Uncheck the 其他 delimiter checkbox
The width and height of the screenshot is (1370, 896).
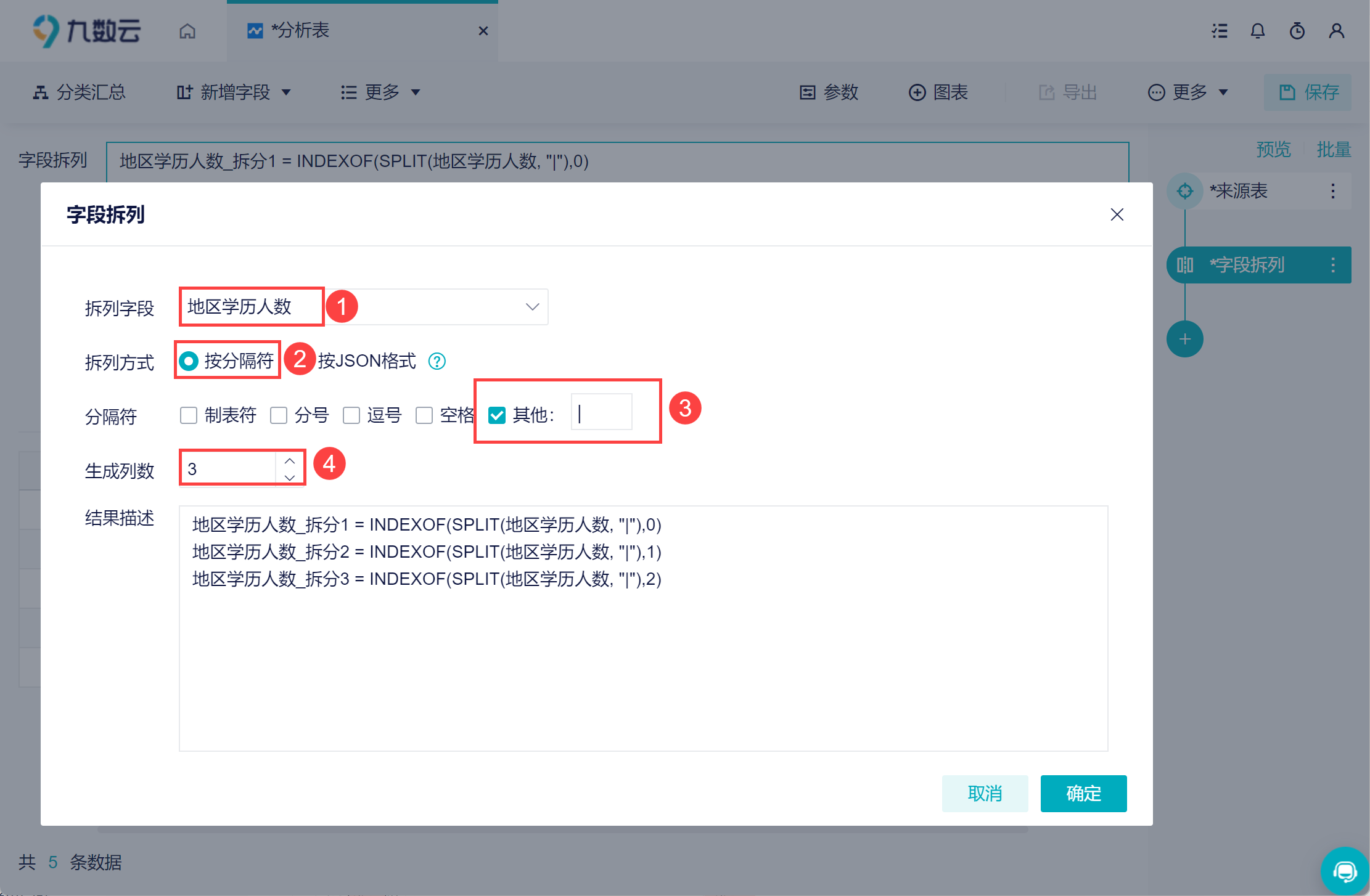(497, 415)
